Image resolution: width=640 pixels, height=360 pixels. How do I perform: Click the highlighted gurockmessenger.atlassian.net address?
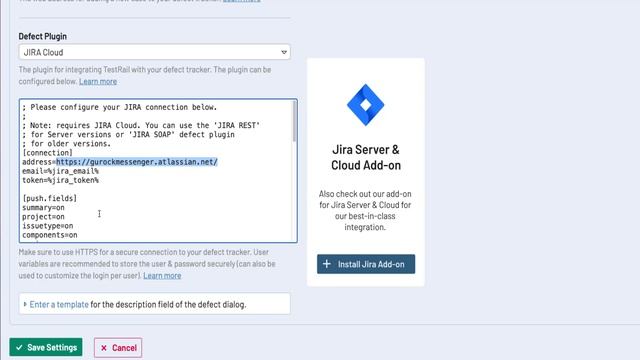pyautogui.click(x=137, y=162)
